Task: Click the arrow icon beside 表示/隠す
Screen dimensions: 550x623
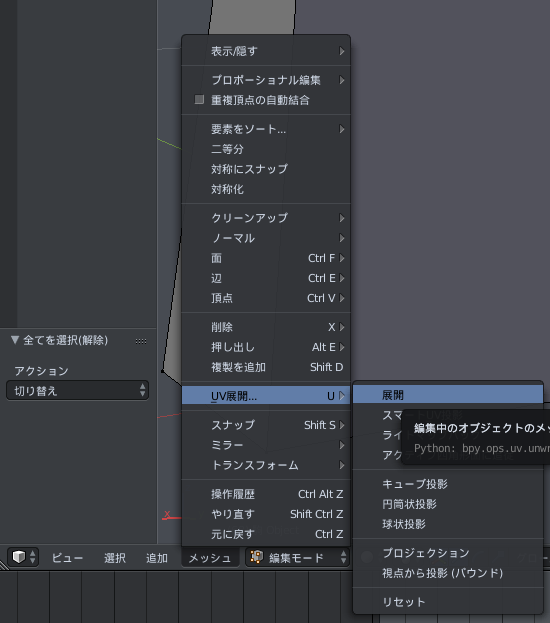Action: pyautogui.click(x=341, y=51)
